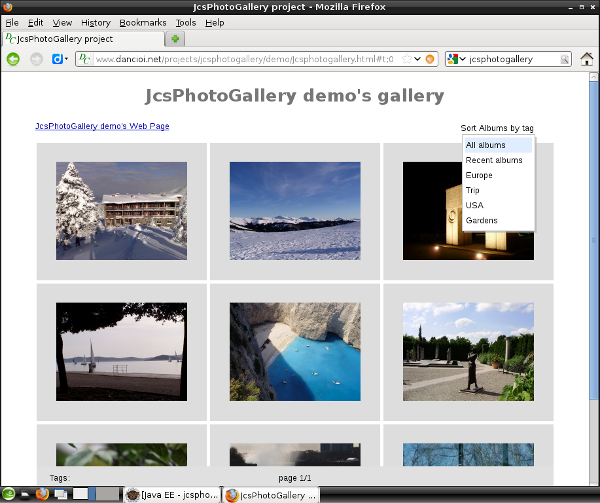The height and width of the screenshot is (503, 600).
Task: Expand the address bar history dropdown arrow
Action: click(x=417, y=59)
